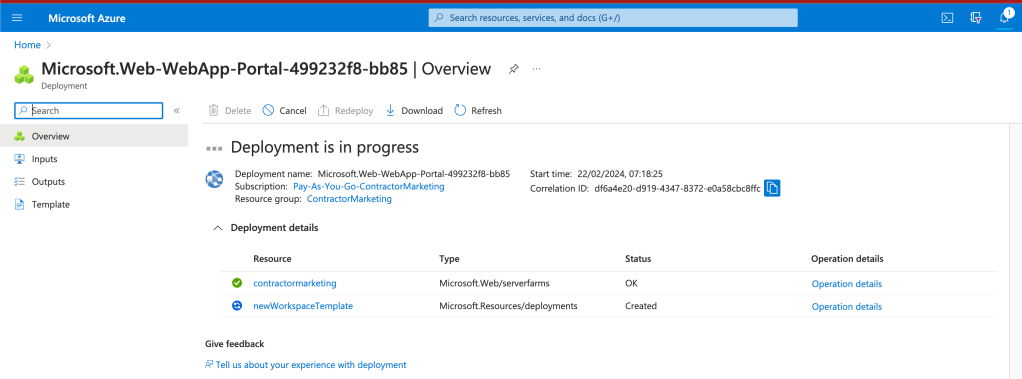
Task: Click the Resource column header
Action: click(x=272, y=259)
